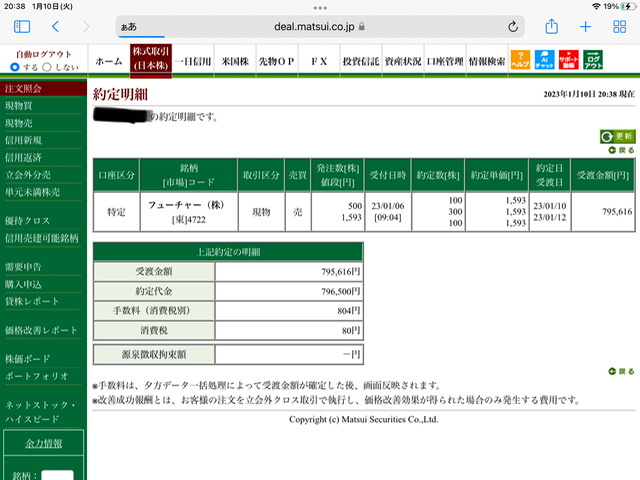Open a new tab with the plus icon
The width and height of the screenshot is (640, 480).
pos(585,27)
